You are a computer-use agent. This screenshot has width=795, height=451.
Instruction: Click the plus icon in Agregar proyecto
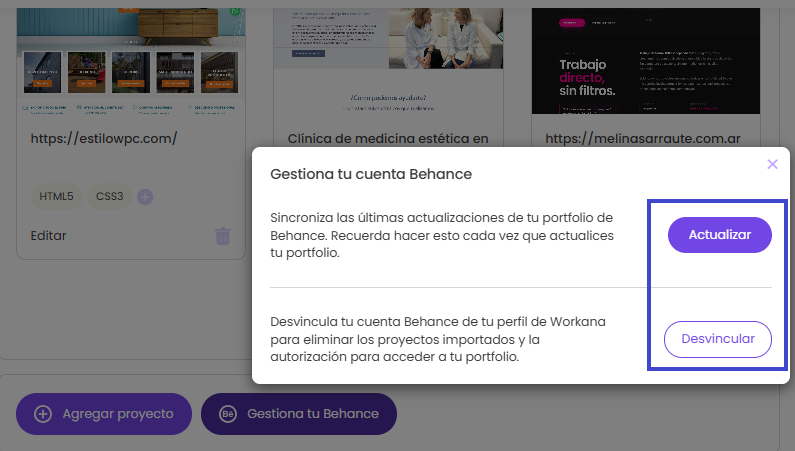[x=43, y=414]
